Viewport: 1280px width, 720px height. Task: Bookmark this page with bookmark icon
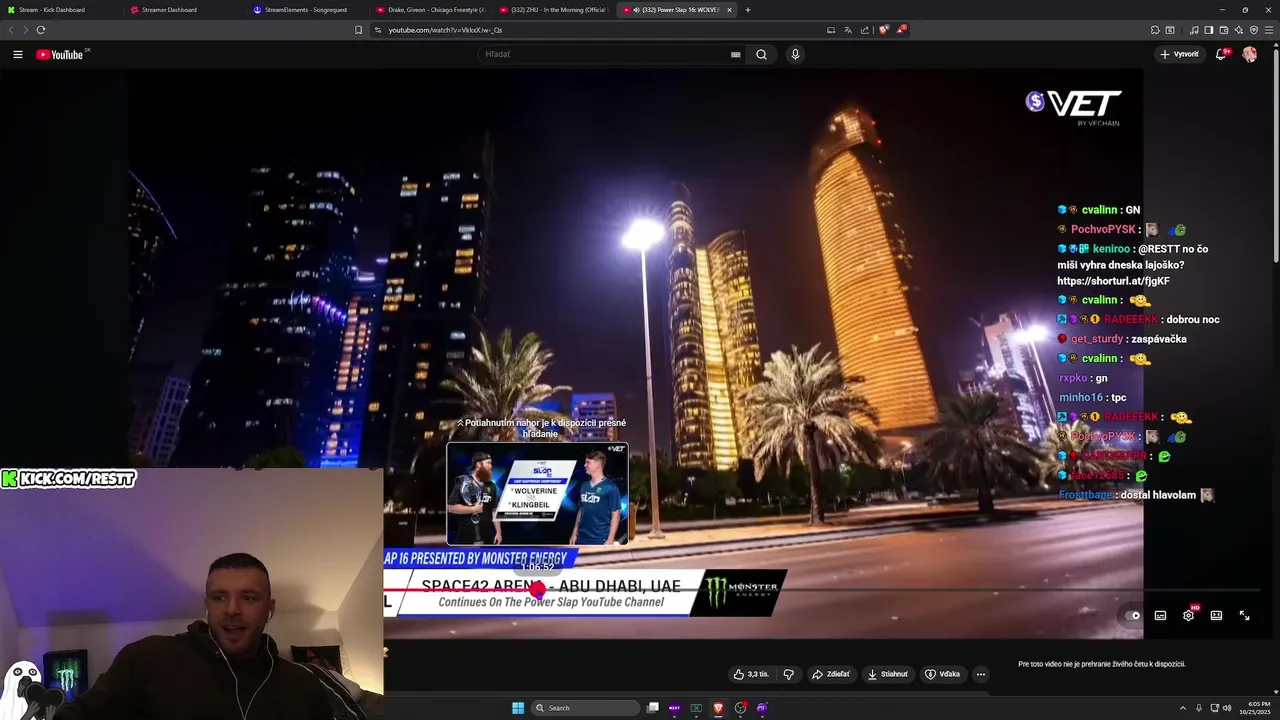tap(359, 30)
